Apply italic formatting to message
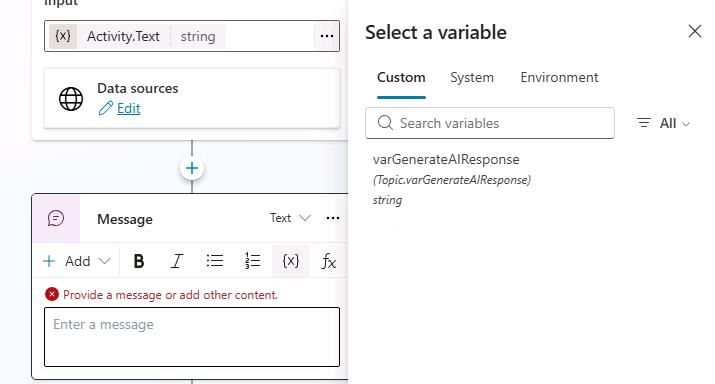Viewport: 715px width, 384px height. coord(176,261)
